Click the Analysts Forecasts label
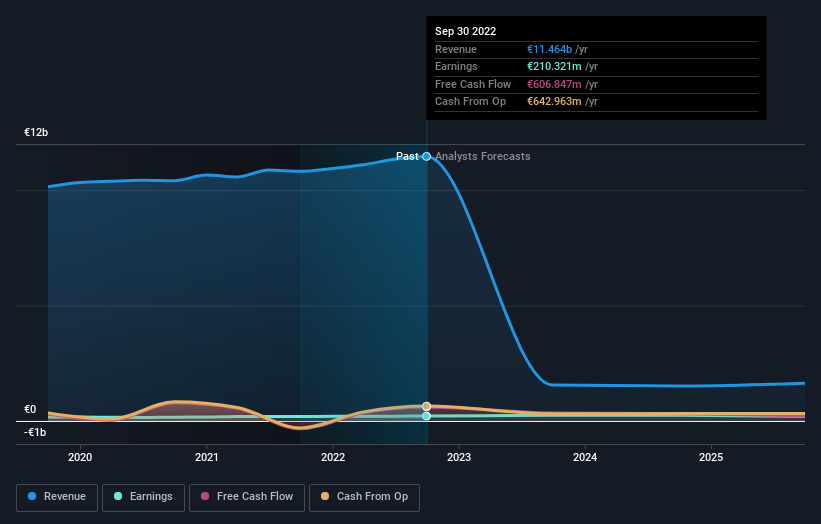 (483, 157)
